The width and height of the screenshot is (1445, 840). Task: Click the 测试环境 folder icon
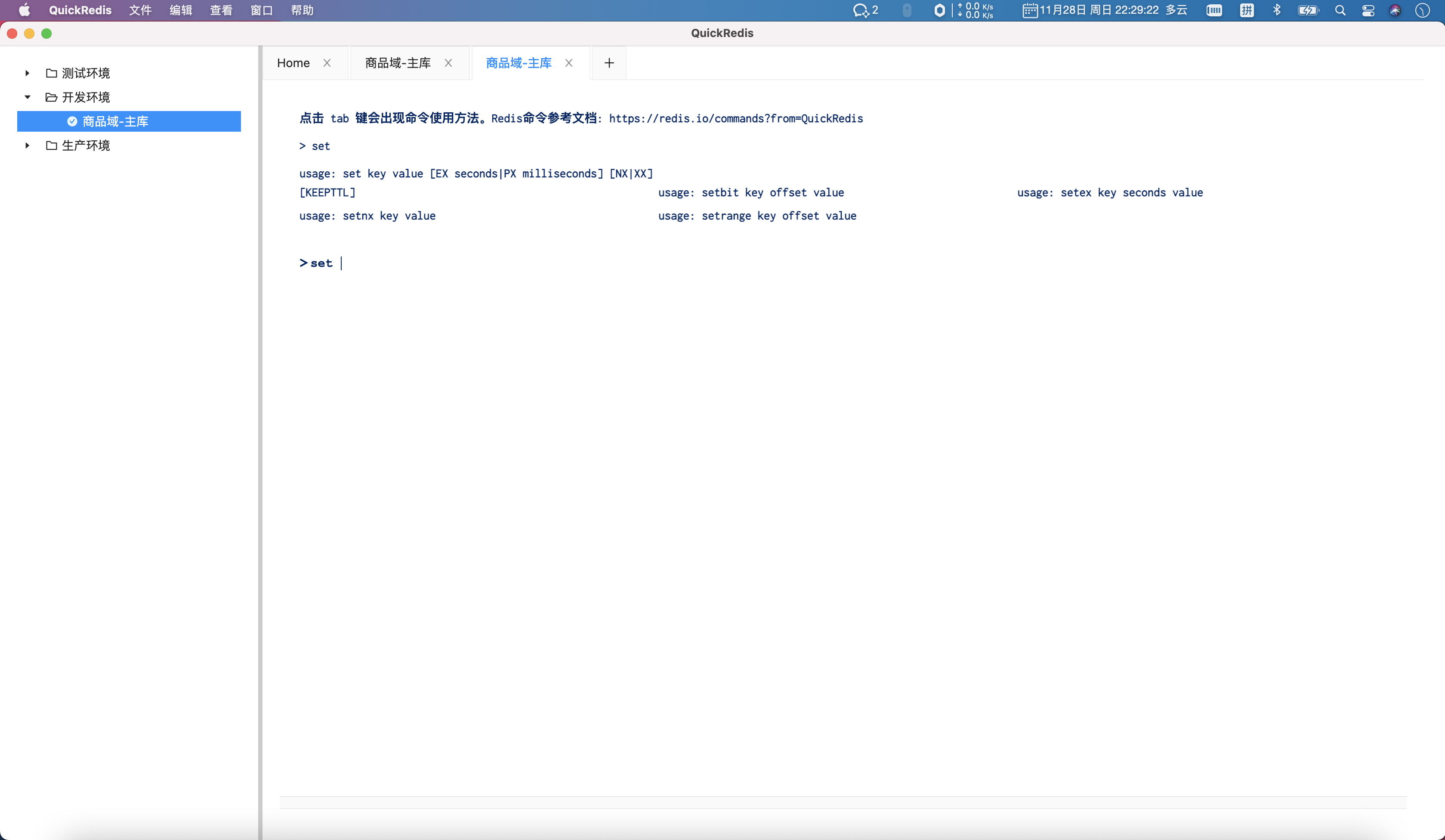tap(52, 73)
